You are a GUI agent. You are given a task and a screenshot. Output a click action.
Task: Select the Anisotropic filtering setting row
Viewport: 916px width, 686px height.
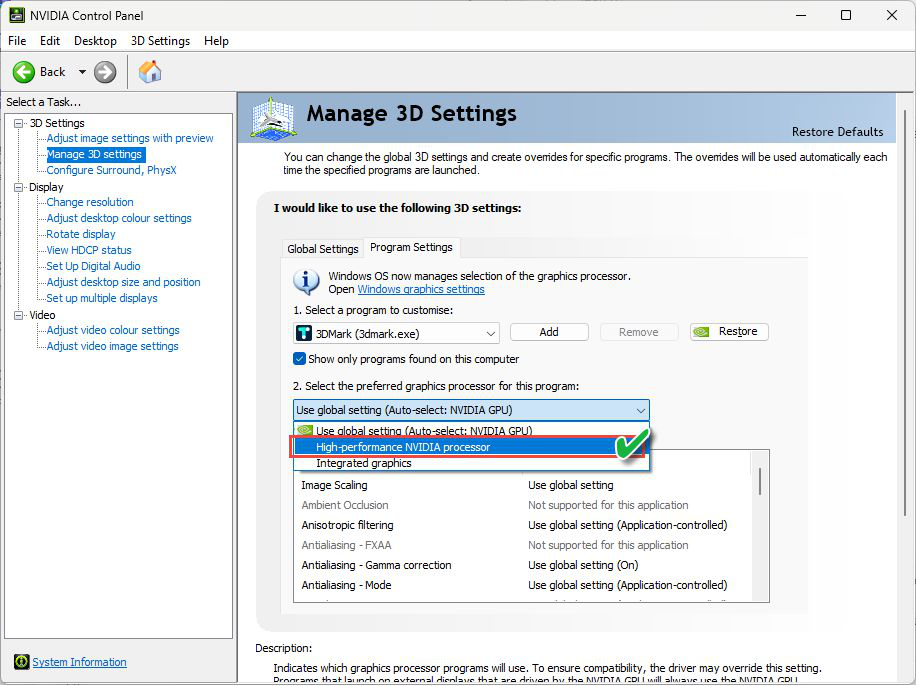[522, 525]
